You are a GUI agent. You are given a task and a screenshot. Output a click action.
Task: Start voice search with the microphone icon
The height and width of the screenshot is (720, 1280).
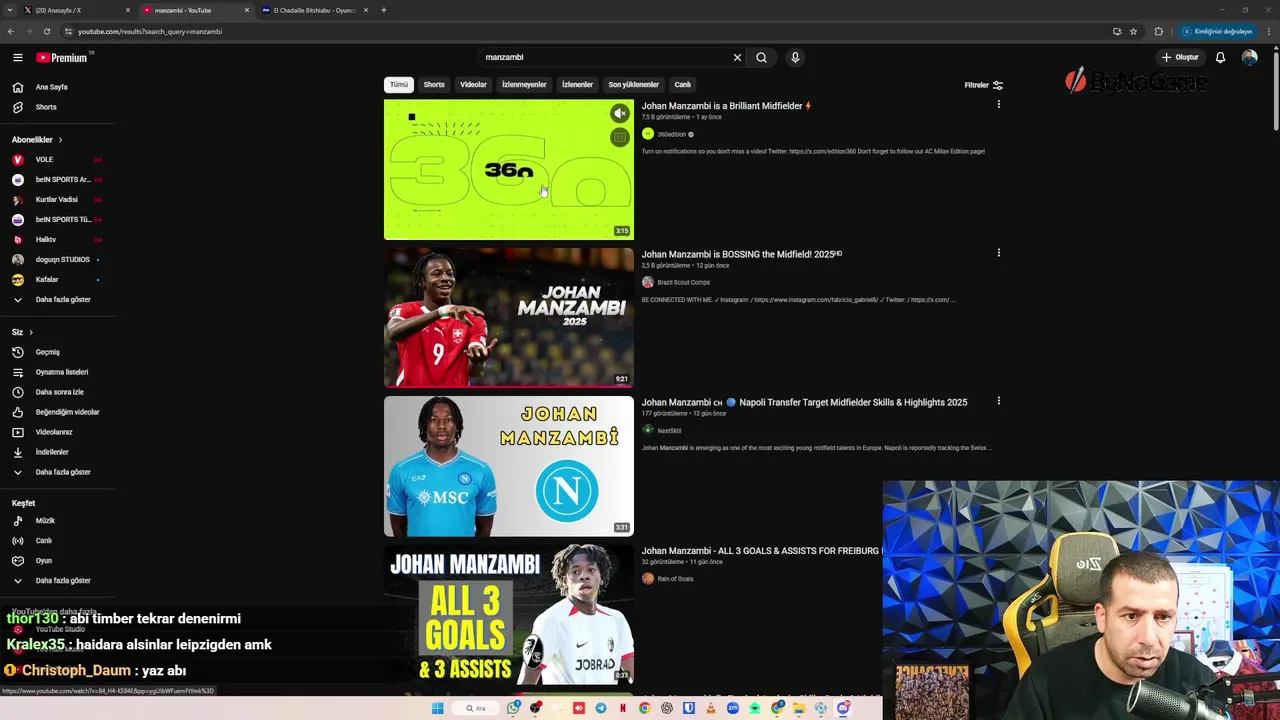point(795,58)
